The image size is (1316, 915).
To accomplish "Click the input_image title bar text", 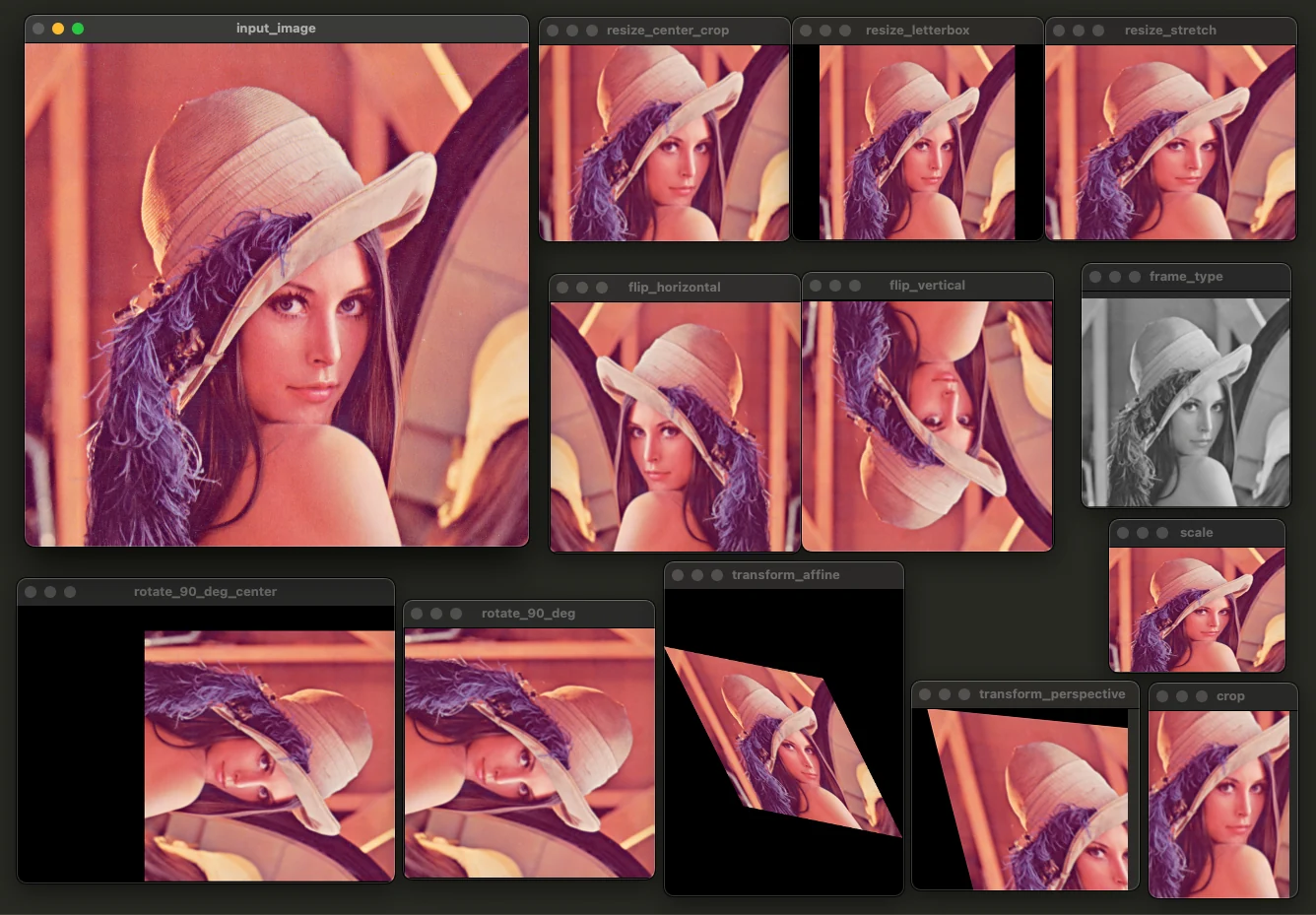I will (276, 29).
